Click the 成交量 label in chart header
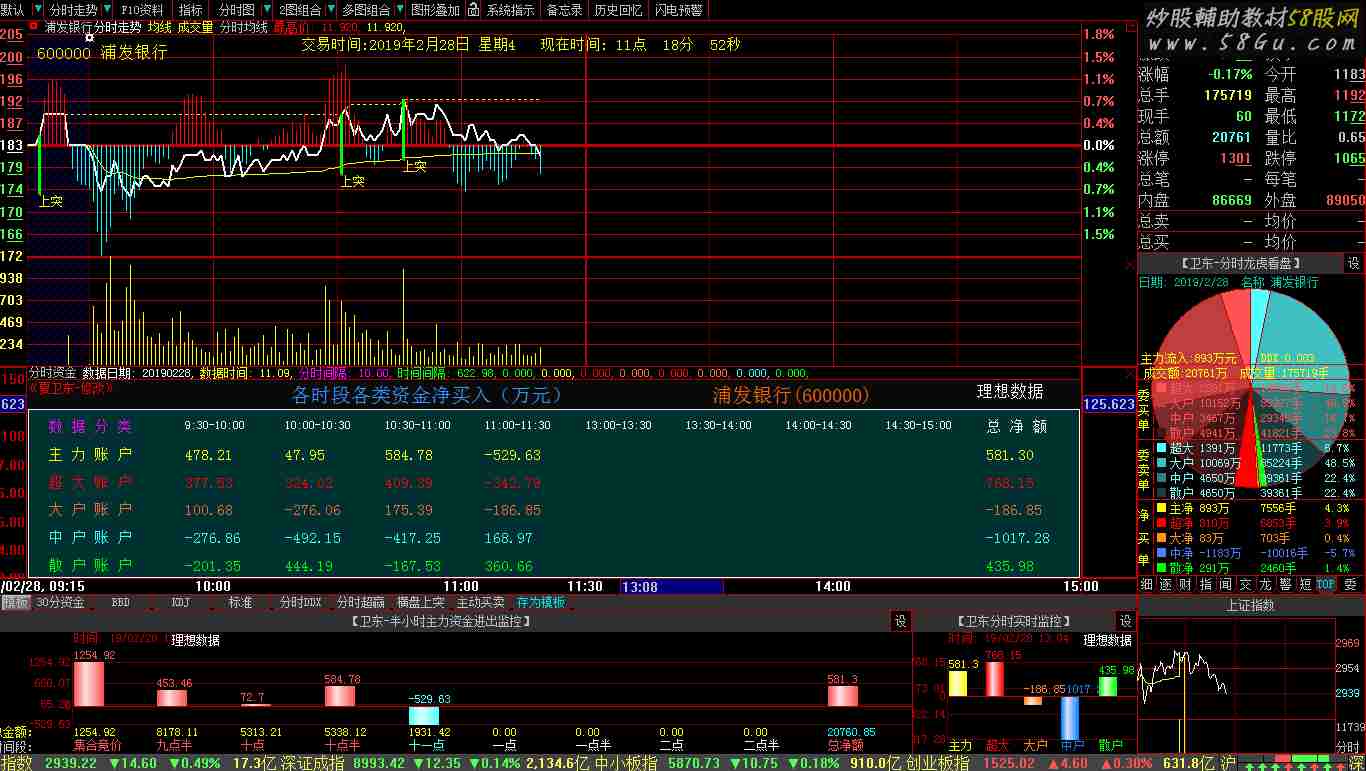Viewport: 1366px width, 771px height. 196,28
